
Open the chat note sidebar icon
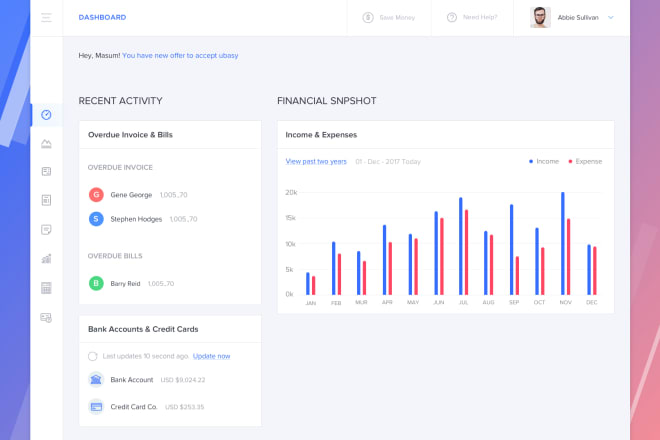tap(46, 229)
